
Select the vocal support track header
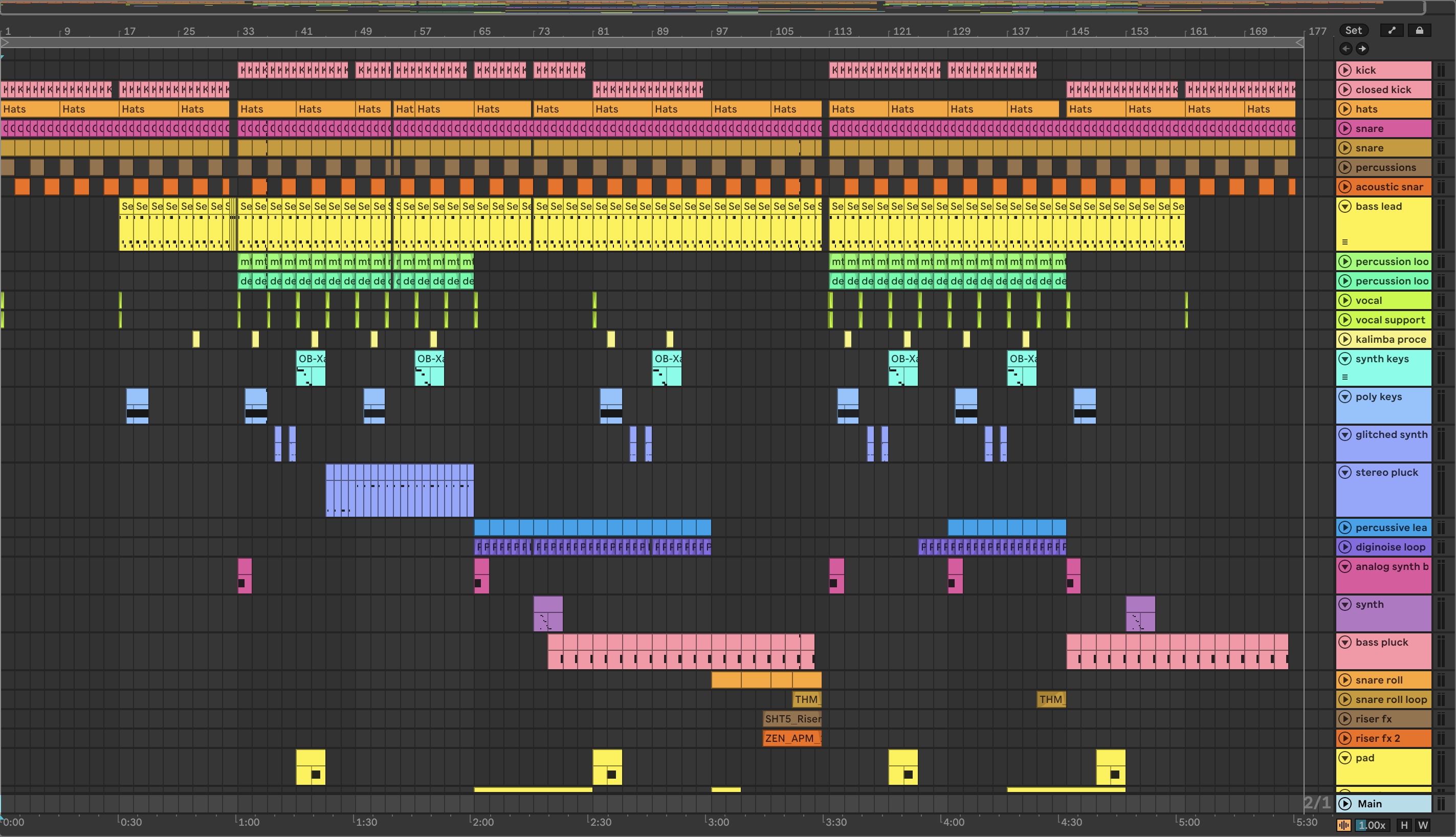[1390, 320]
